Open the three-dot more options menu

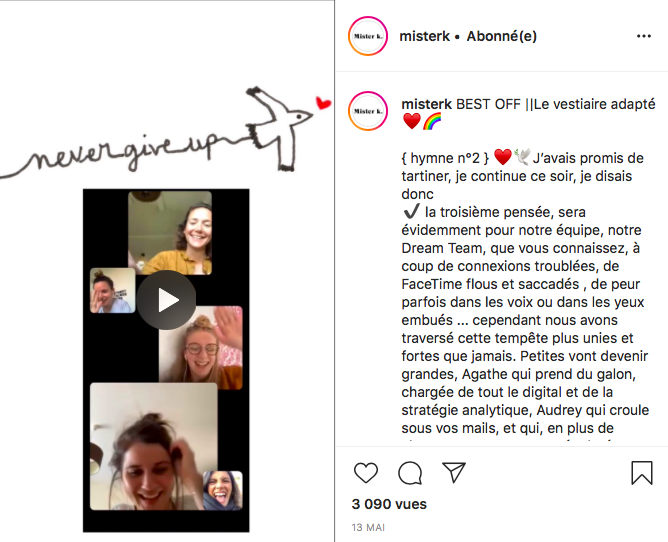point(644,36)
